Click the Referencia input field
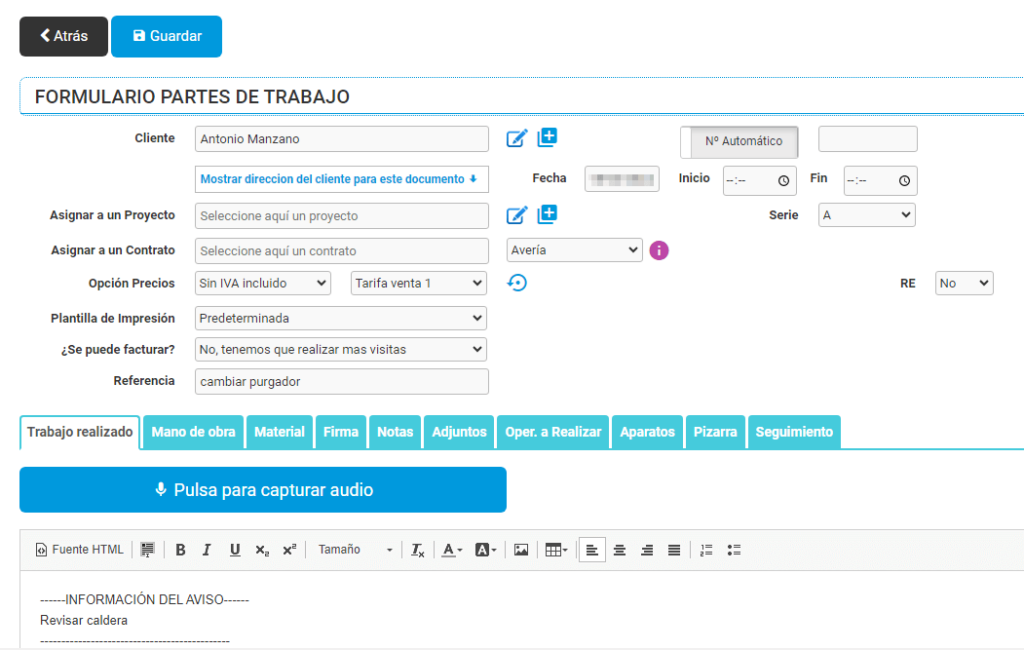The height and width of the screenshot is (650, 1024). click(341, 381)
